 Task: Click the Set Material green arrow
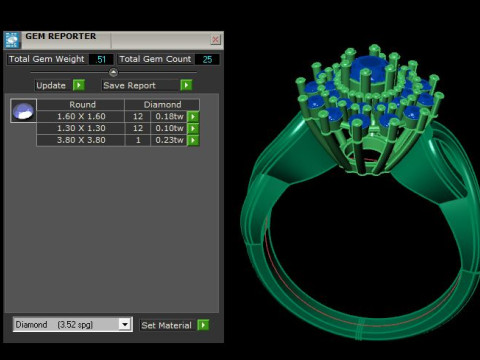tap(203, 325)
